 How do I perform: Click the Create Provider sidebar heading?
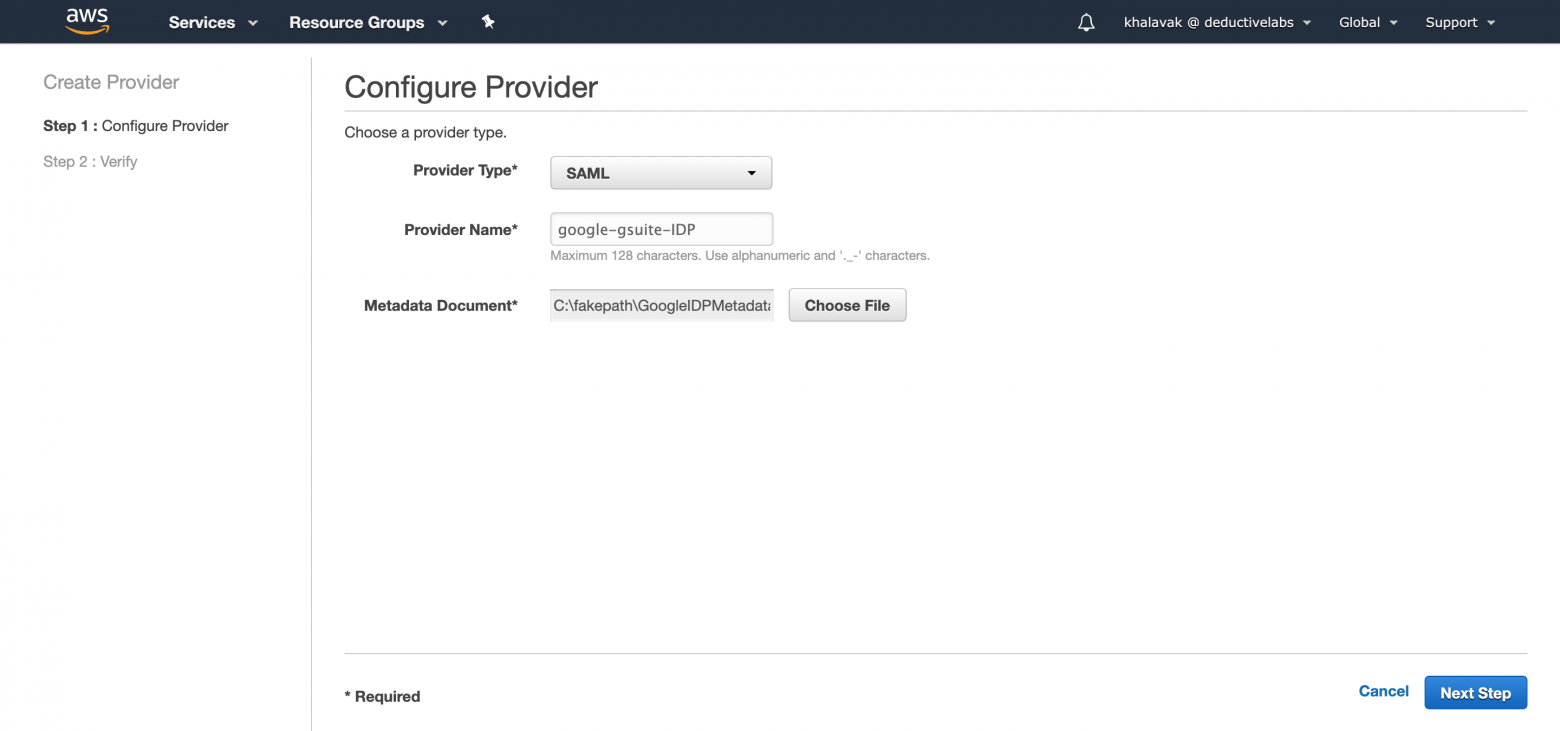(x=111, y=82)
